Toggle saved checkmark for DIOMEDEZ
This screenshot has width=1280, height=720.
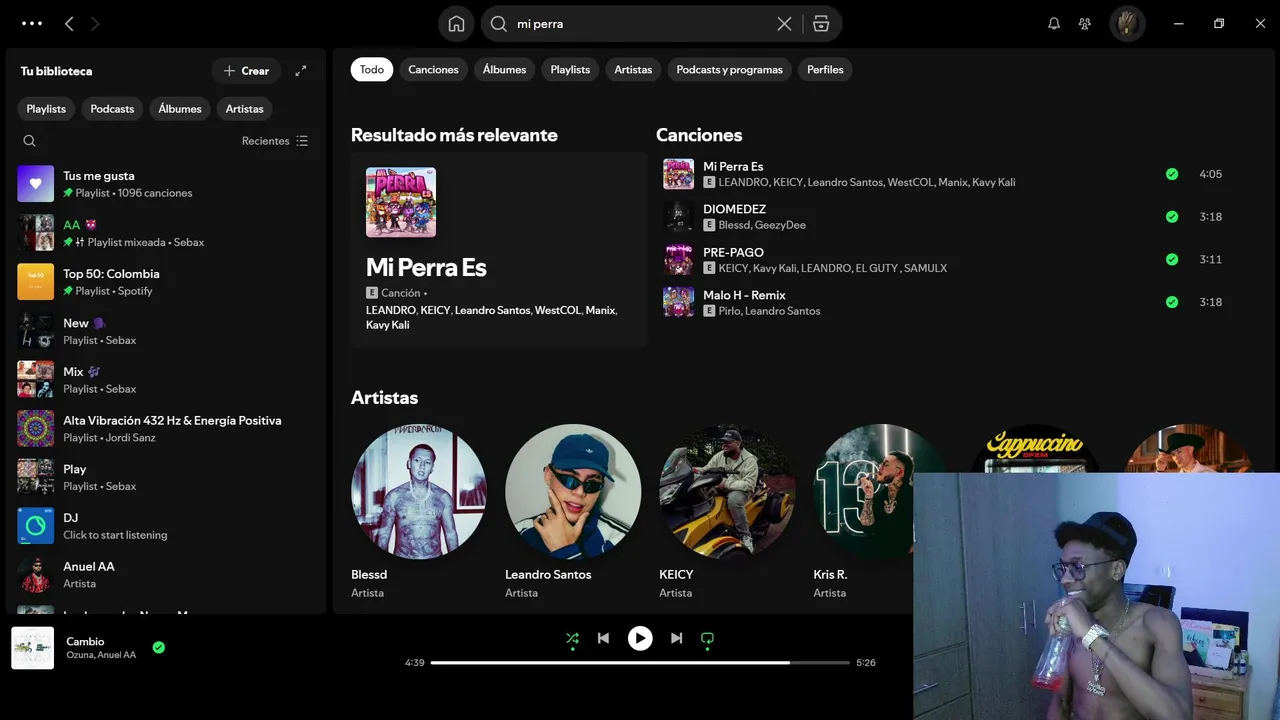(1172, 217)
